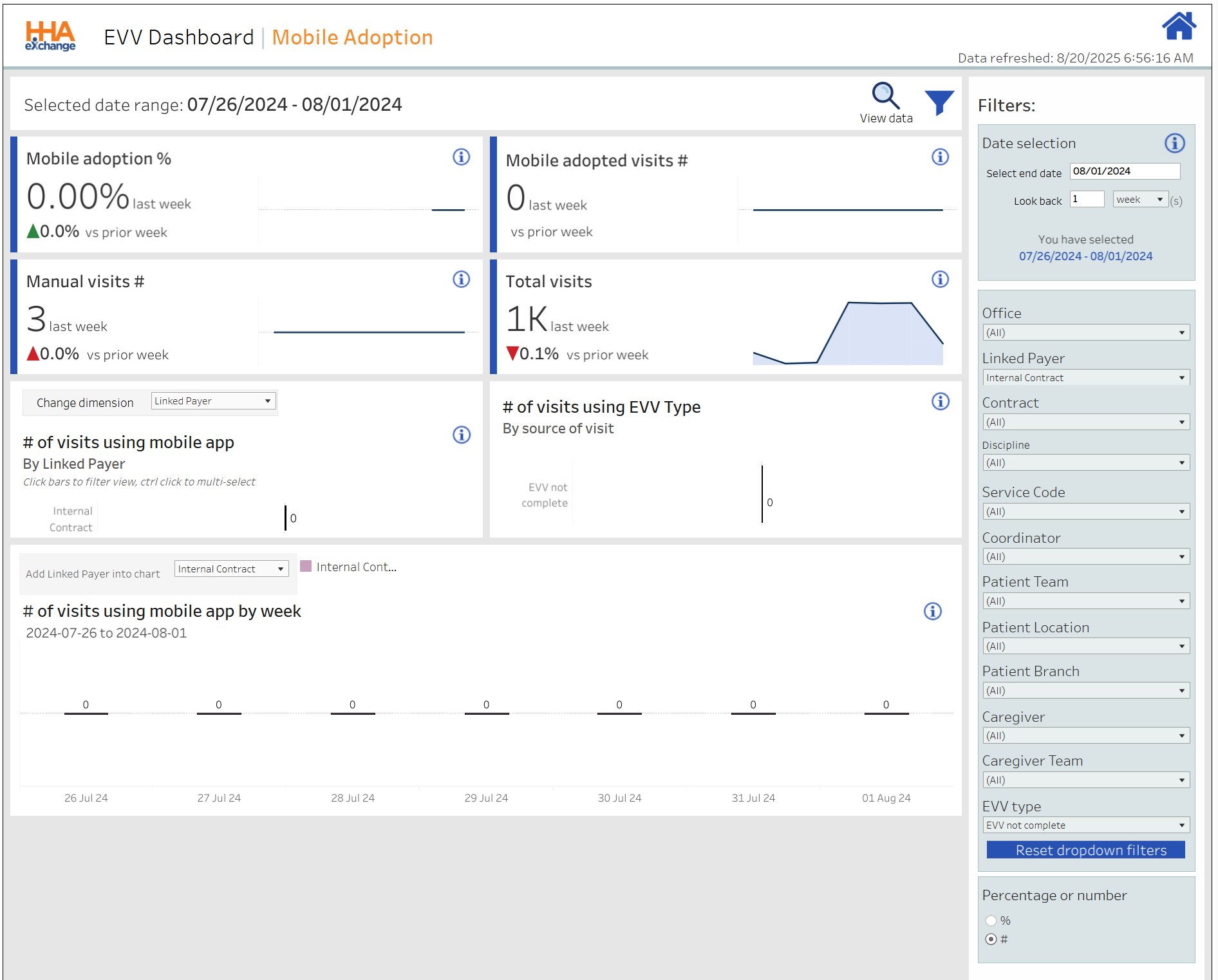Click info icon beside Date selection
This screenshot has height=980, width=1218.
1174,144
